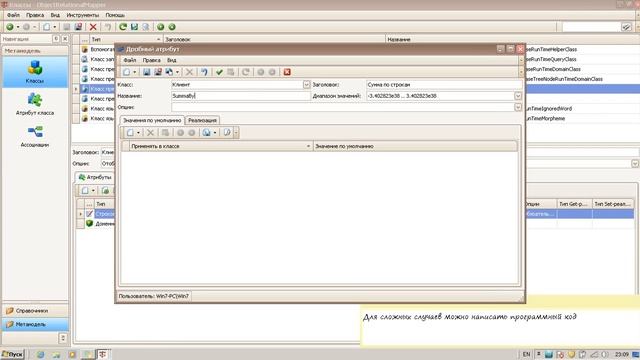Open the Диапазон значений dropdown

(518, 96)
